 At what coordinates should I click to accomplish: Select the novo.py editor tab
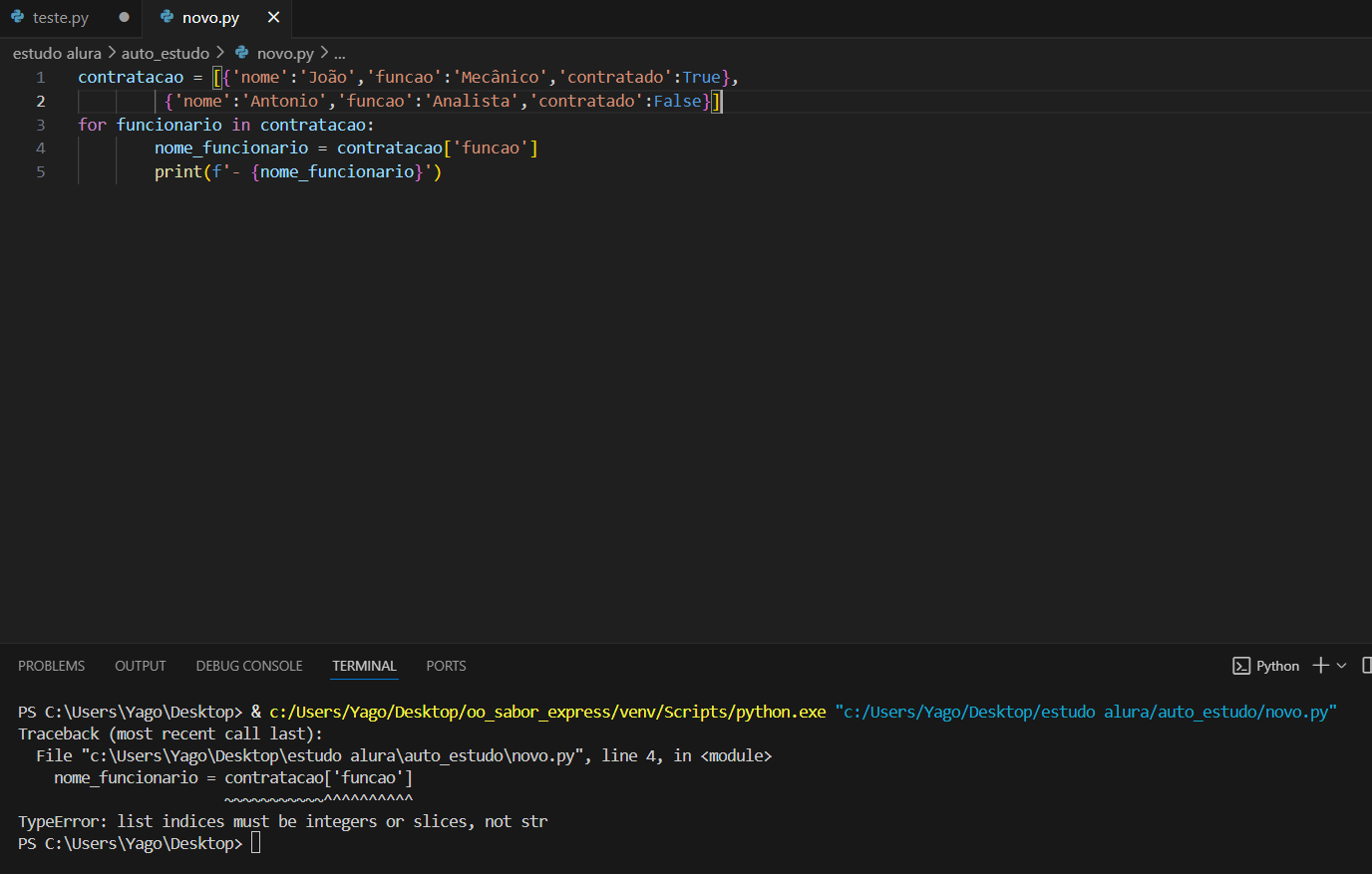pos(210,18)
